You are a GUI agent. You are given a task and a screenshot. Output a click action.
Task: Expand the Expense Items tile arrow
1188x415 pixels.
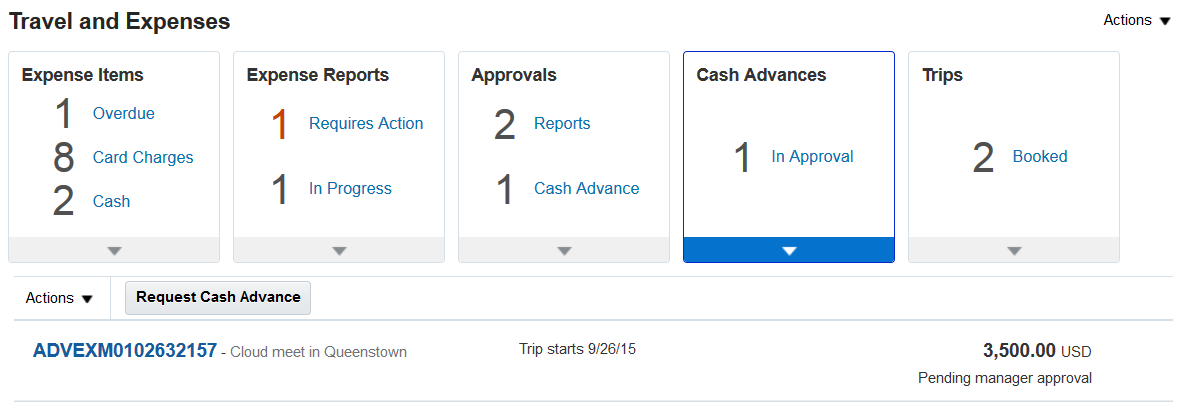click(x=114, y=250)
